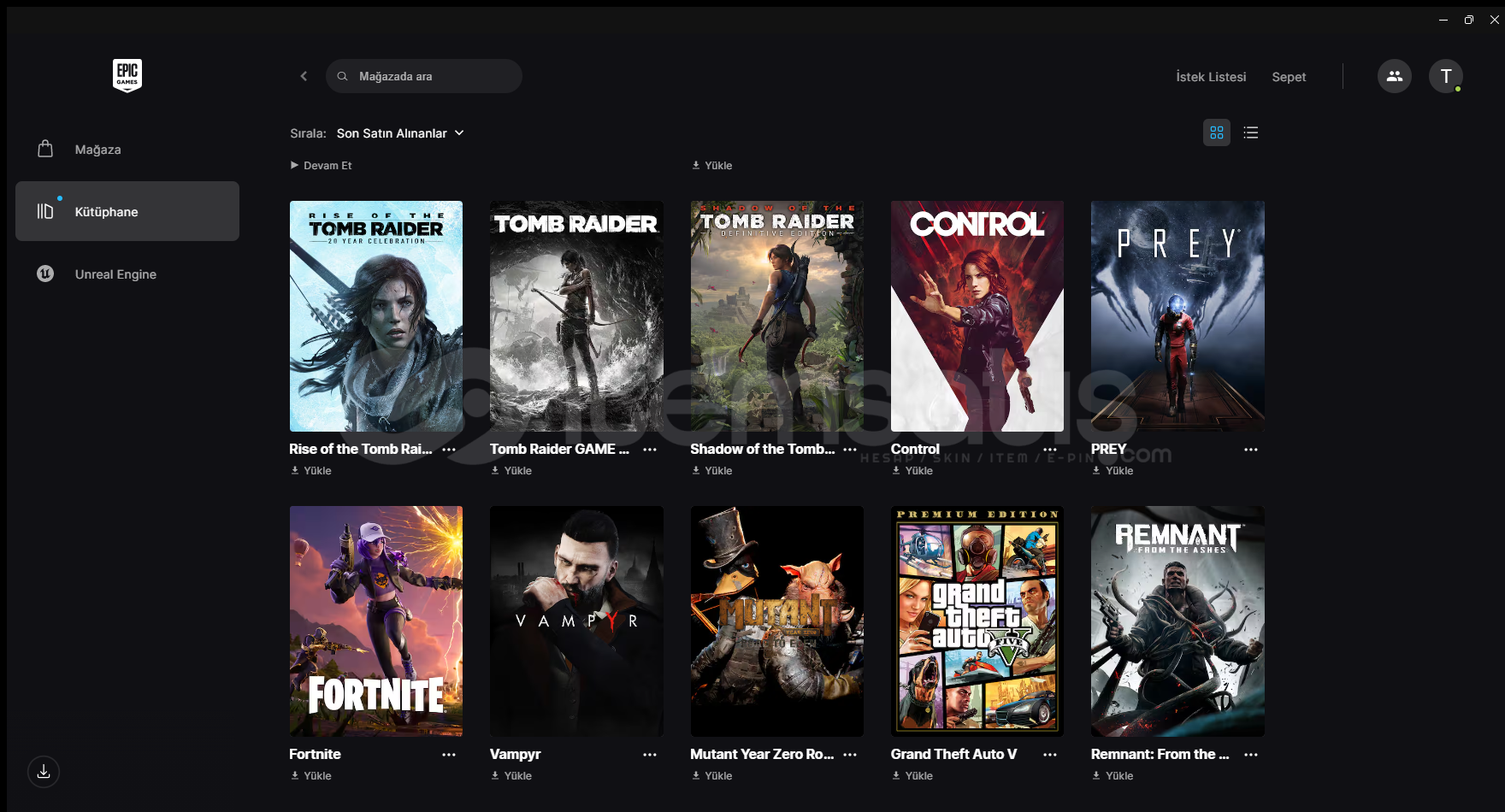Open the Fortnite three-dot menu
Screen dimensions: 1505x812
tap(449, 755)
